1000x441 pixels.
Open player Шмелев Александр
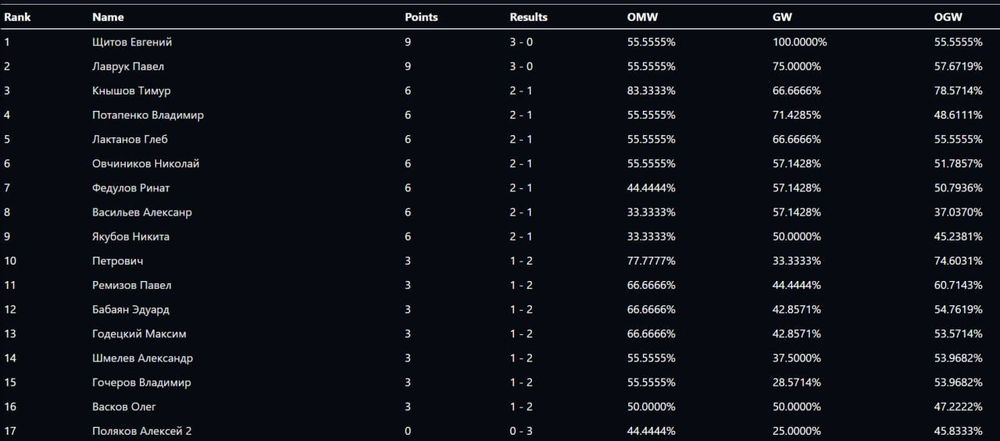click(143, 358)
